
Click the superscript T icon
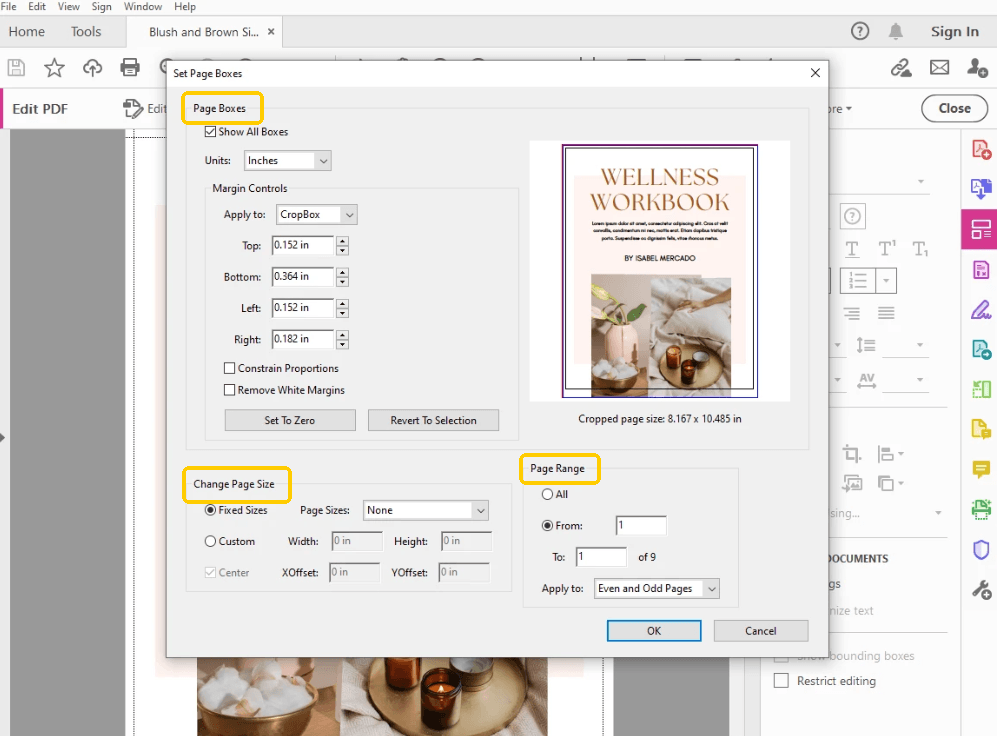pyautogui.click(x=886, y=249)
